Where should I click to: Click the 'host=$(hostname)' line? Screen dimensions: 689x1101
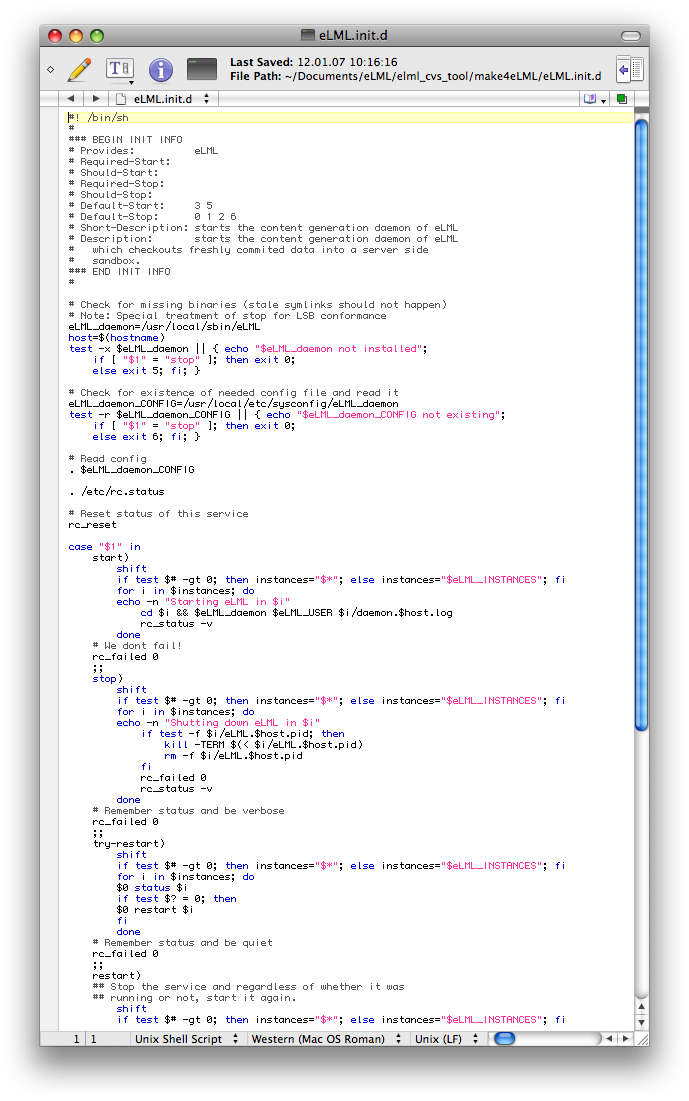(117, 338)
